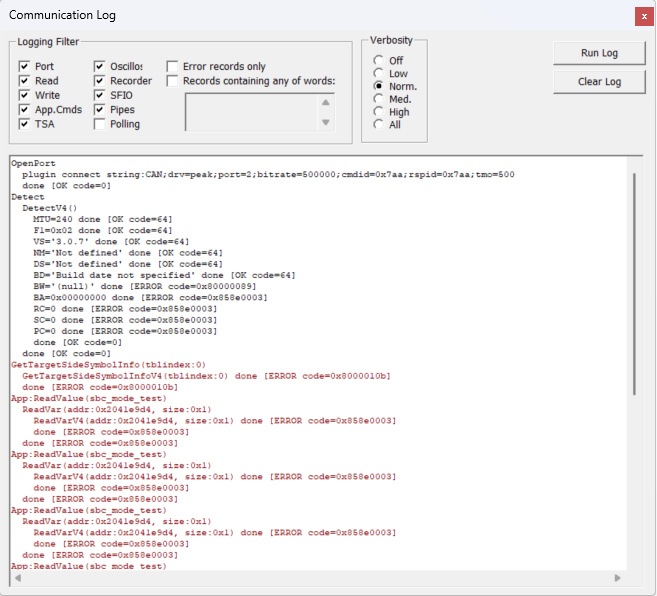Click the RC=0 error line
657x596 pixels.
(125, 308)
